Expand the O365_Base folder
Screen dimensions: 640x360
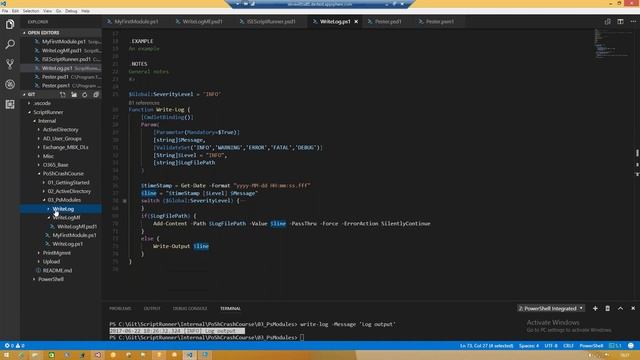(x=56, y=165)
